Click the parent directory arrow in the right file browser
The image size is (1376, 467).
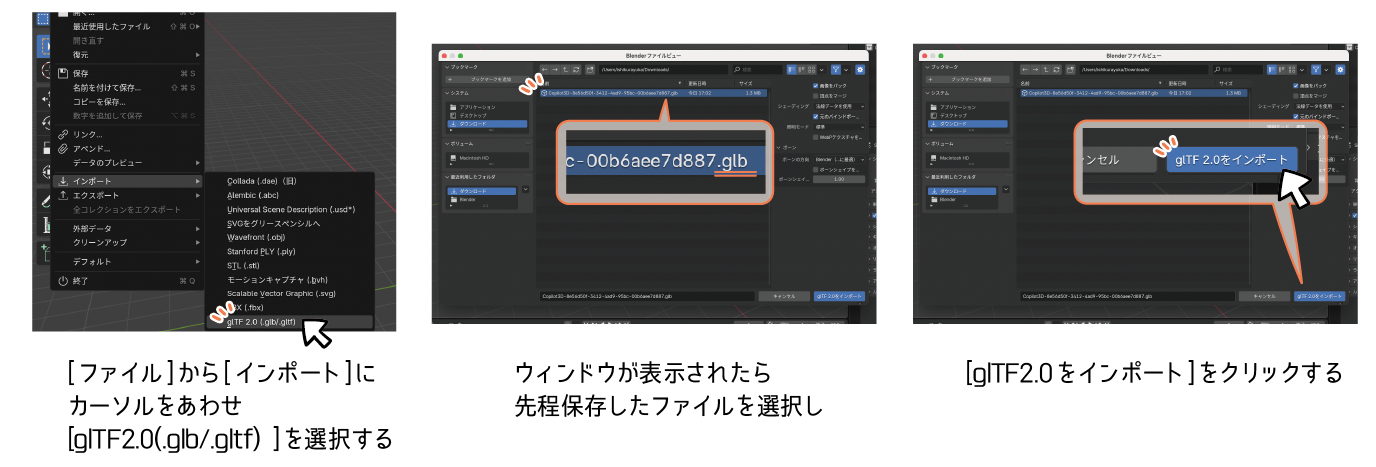pyautogui.click(x=1048, y=69)
